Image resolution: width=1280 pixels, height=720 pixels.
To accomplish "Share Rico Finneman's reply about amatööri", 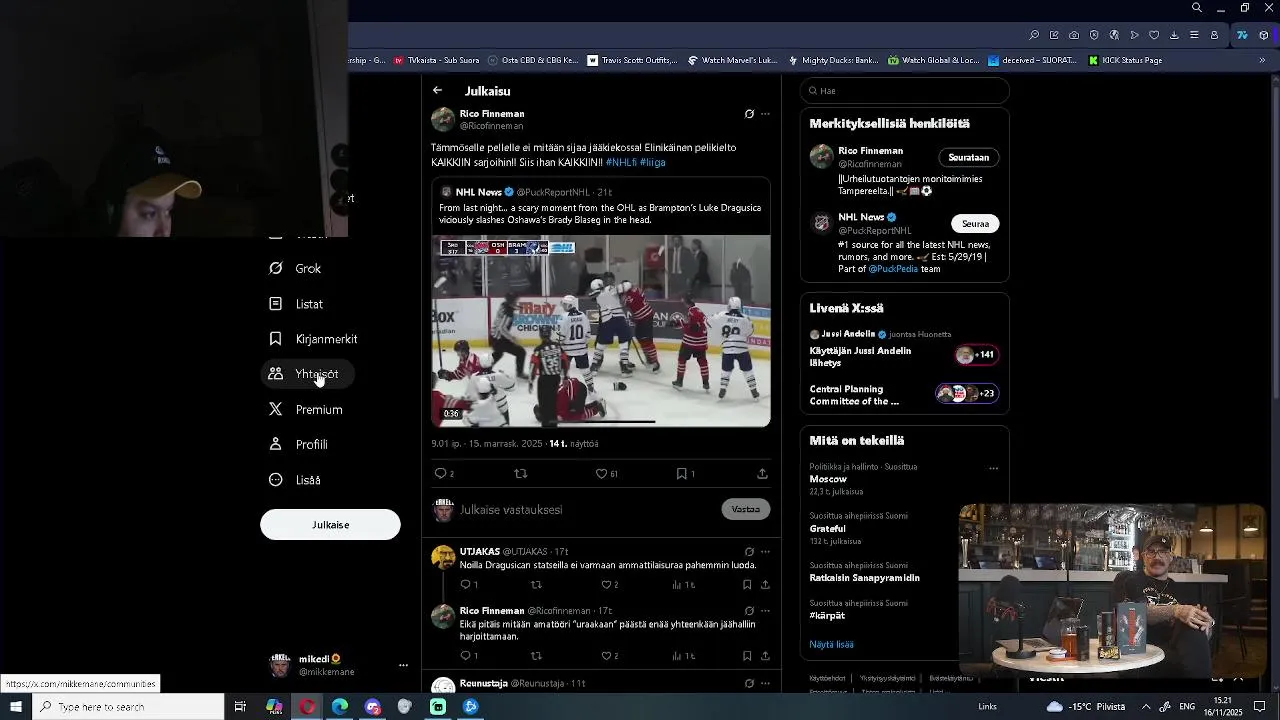I will click(x=765, y=656).
